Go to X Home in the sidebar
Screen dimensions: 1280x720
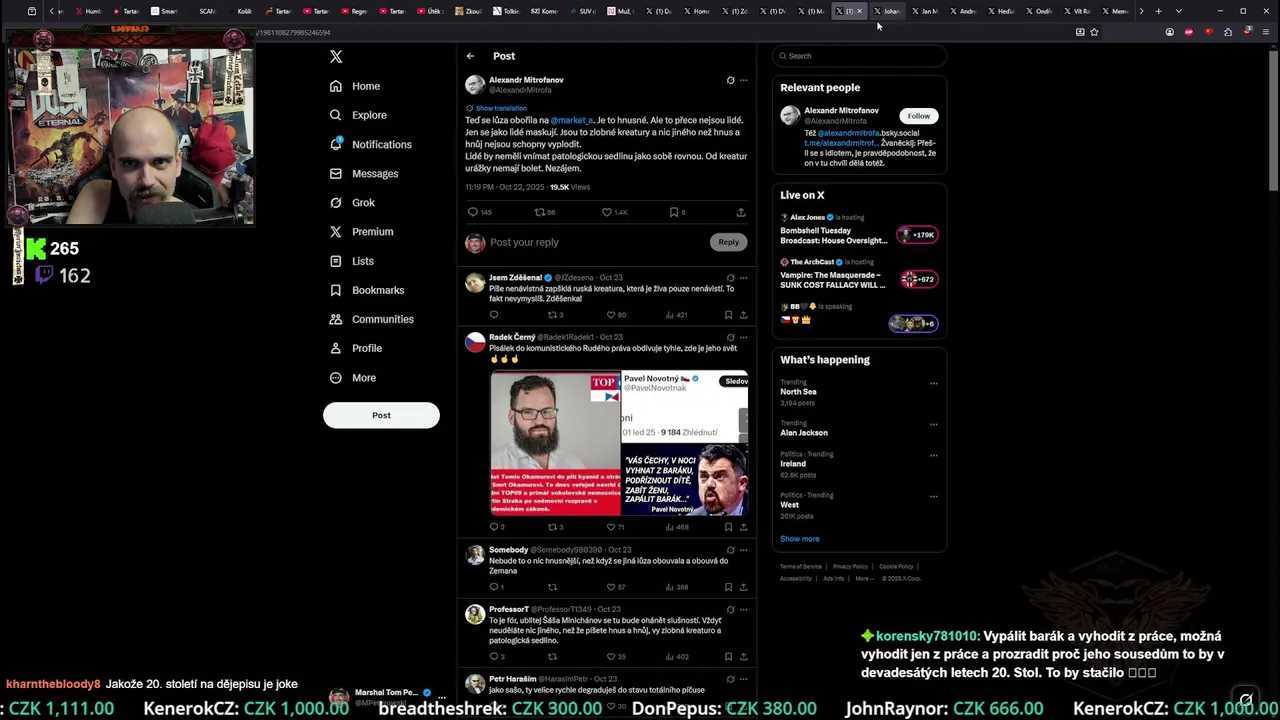coord(355,86)
